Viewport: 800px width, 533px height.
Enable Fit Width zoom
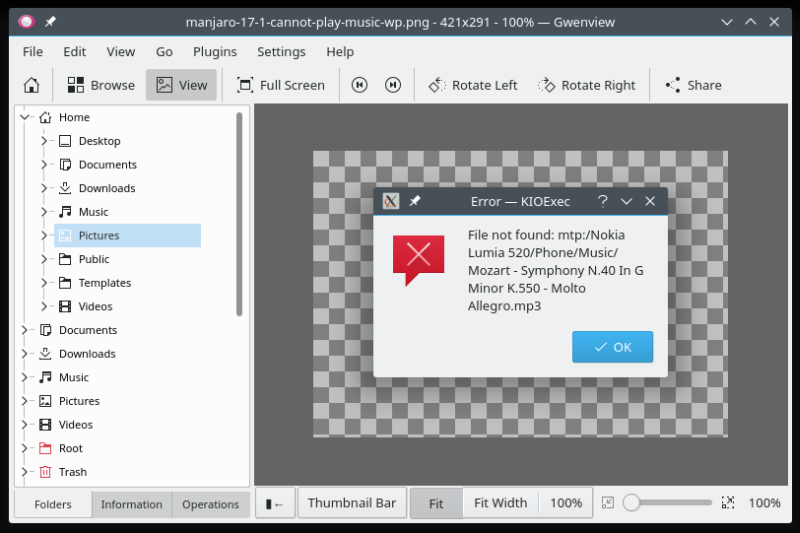pyautogui.click(x=500, y=503)
